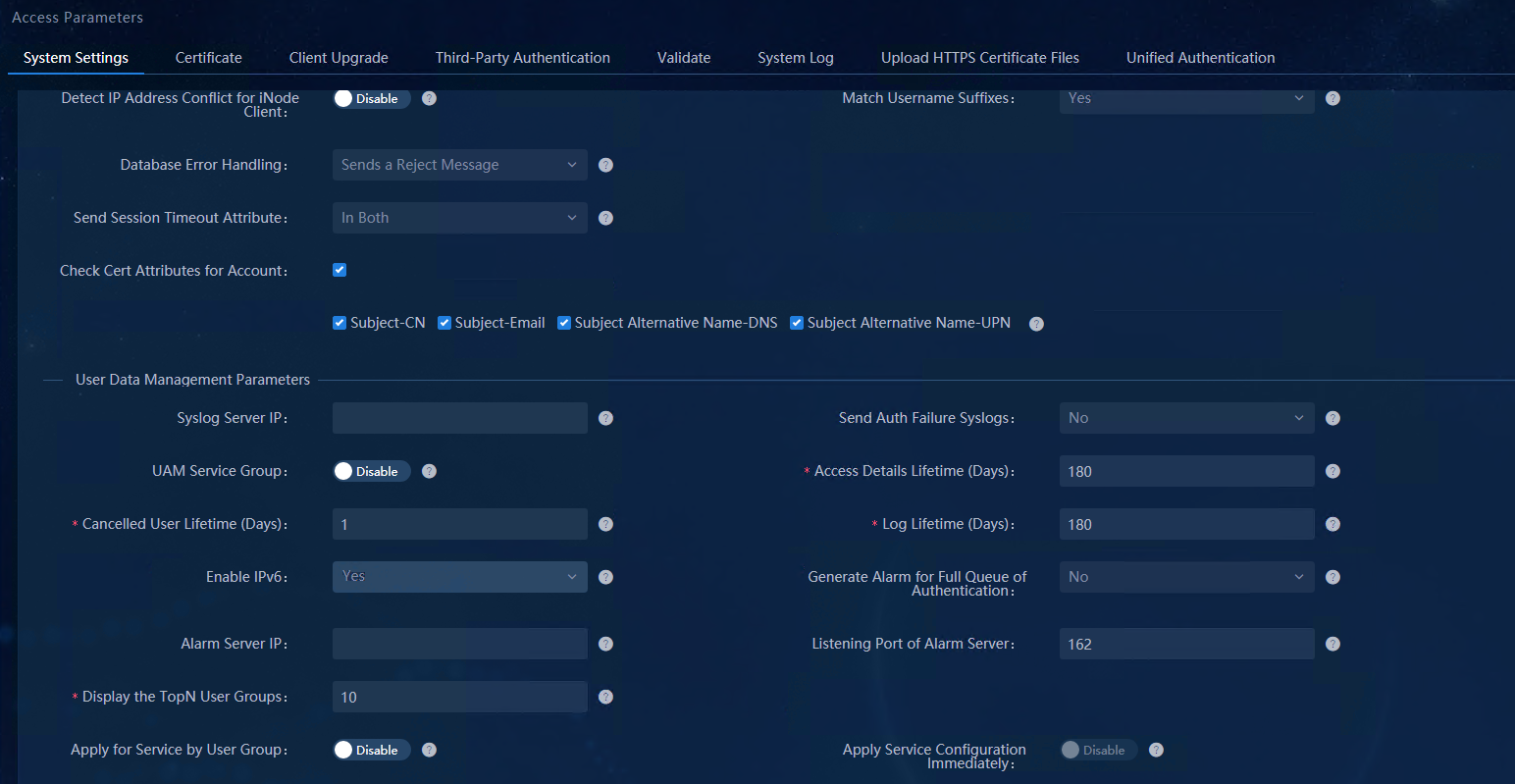Image resolution: width=1515 pixels, height=784 pixels.
Task: Show help for Syslog Server IP
Action: (605, 418)
